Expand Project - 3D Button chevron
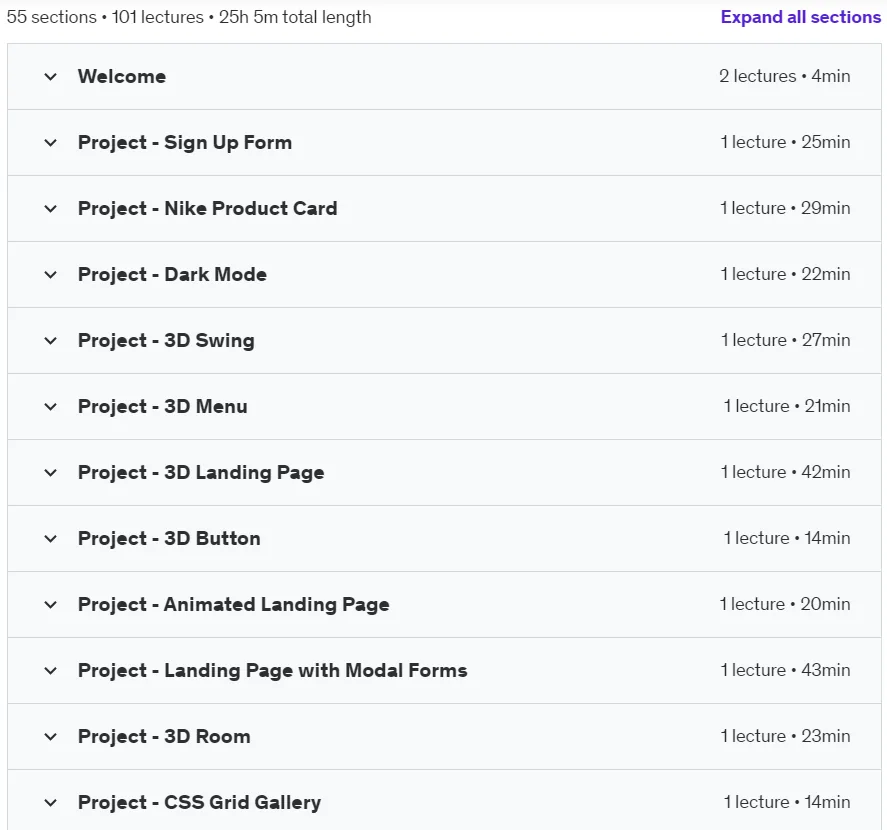Image resolution: width=887 pixels, height=830 pixels. pyautogui.click(x=50, y=539)
